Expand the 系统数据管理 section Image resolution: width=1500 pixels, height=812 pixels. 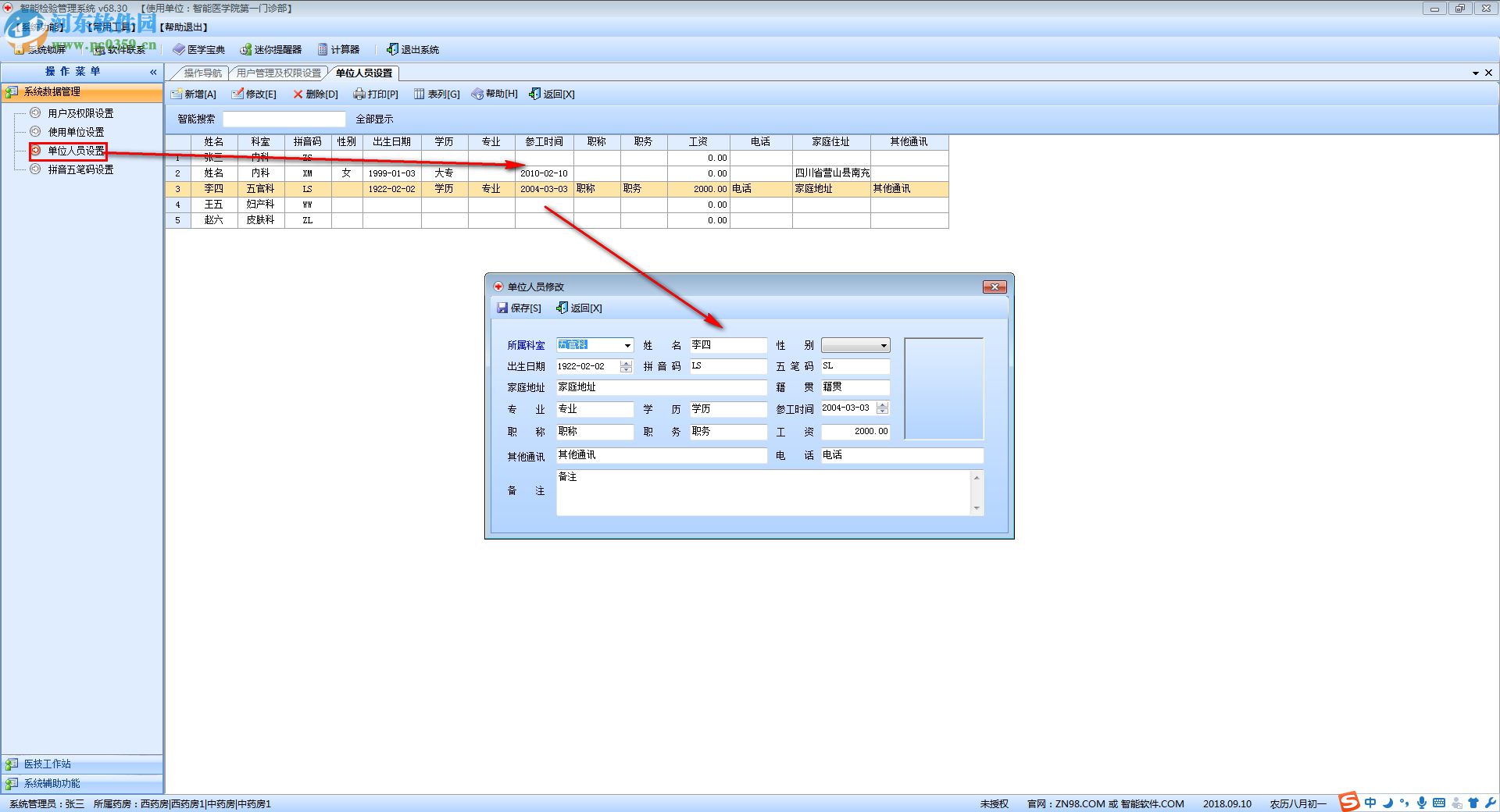point(82,92)
